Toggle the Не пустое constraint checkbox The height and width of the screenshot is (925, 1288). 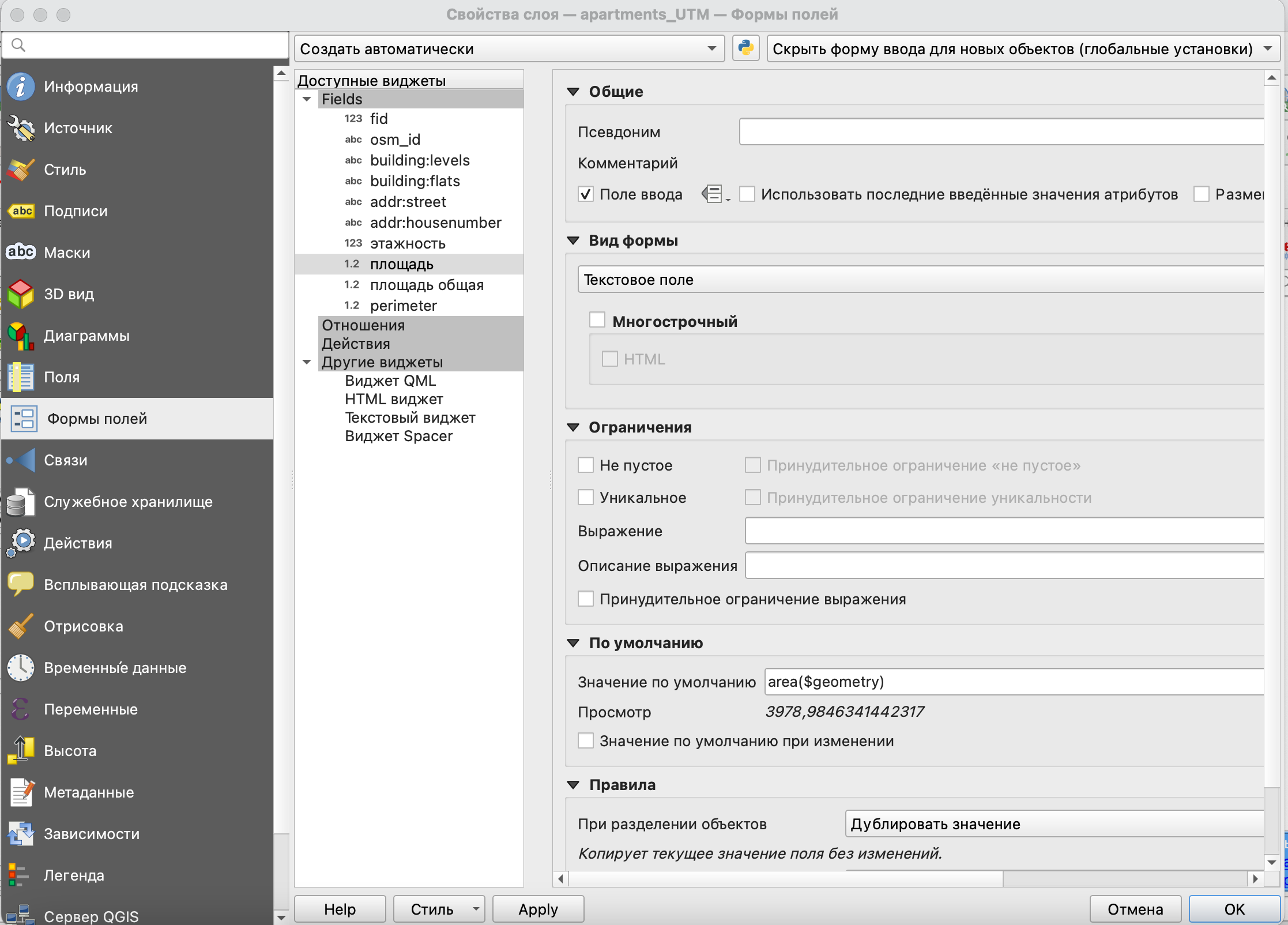pos(586,465)
